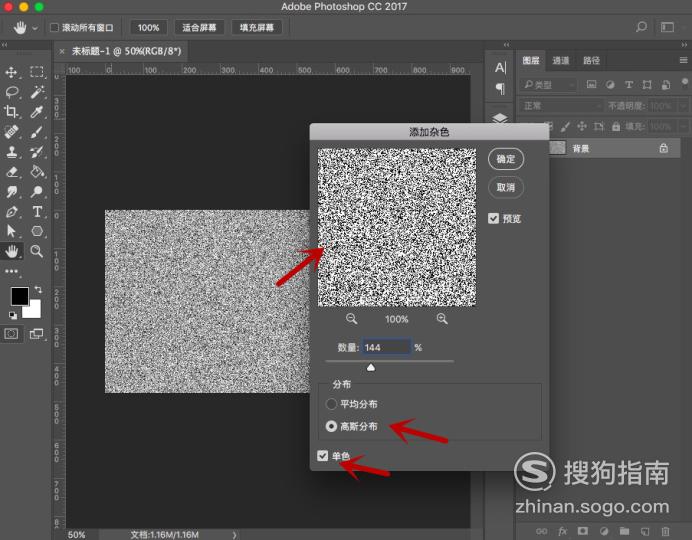Open the Paragraph panel icon
Viewport: 692px width, 540px height.
(500, 89)
